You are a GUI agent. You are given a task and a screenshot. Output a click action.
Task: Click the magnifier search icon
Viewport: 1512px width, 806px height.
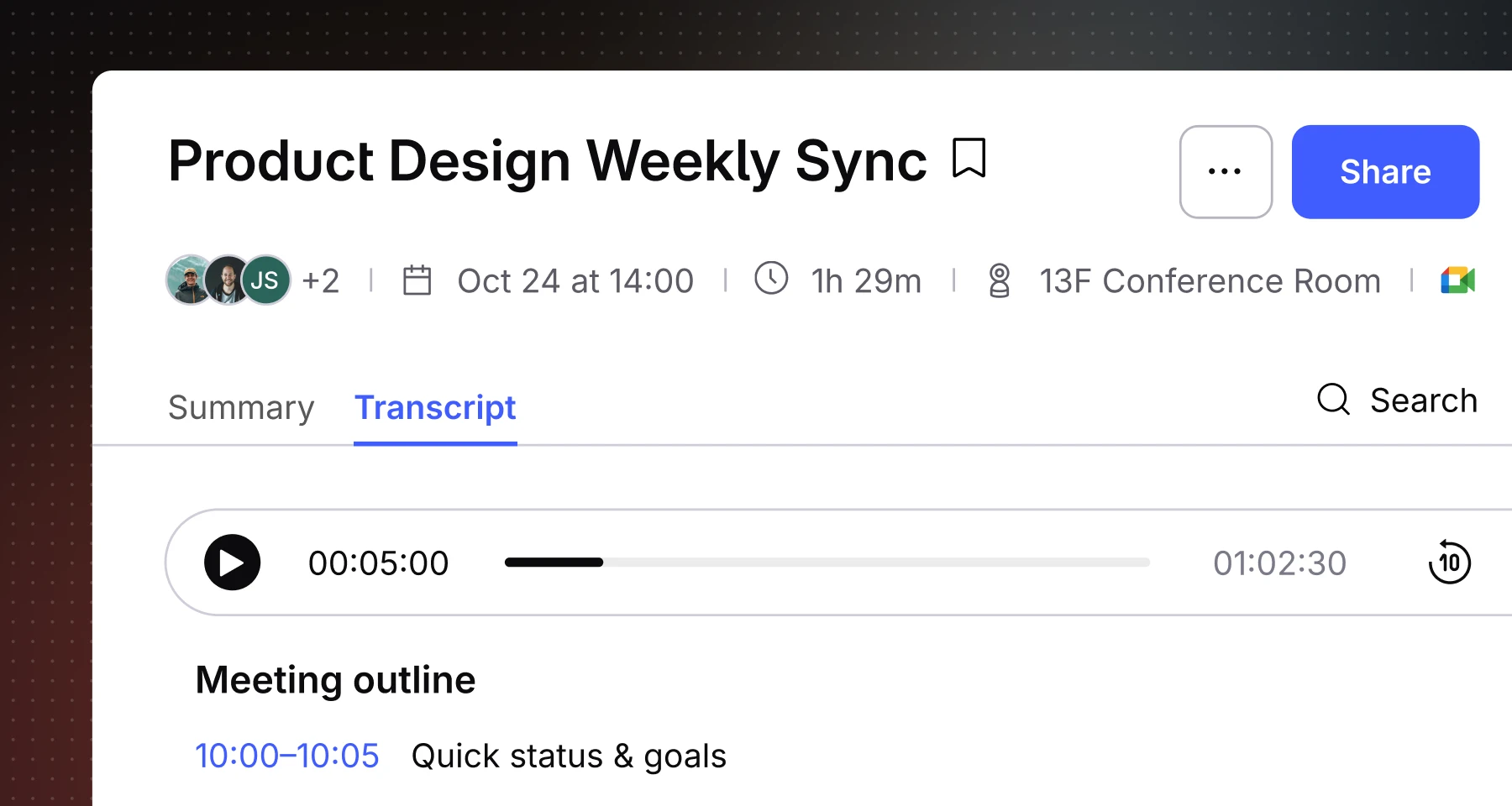click(x=1333, y=400)
